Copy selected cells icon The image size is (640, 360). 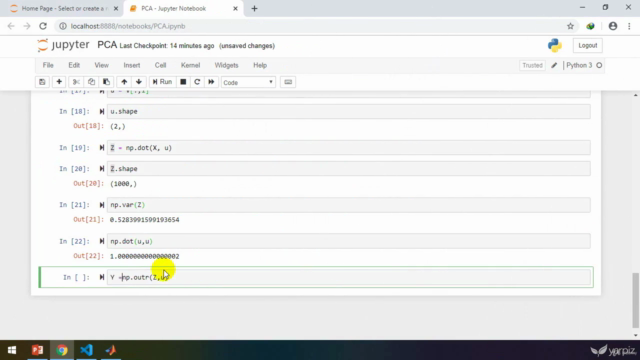pos(91,82)
